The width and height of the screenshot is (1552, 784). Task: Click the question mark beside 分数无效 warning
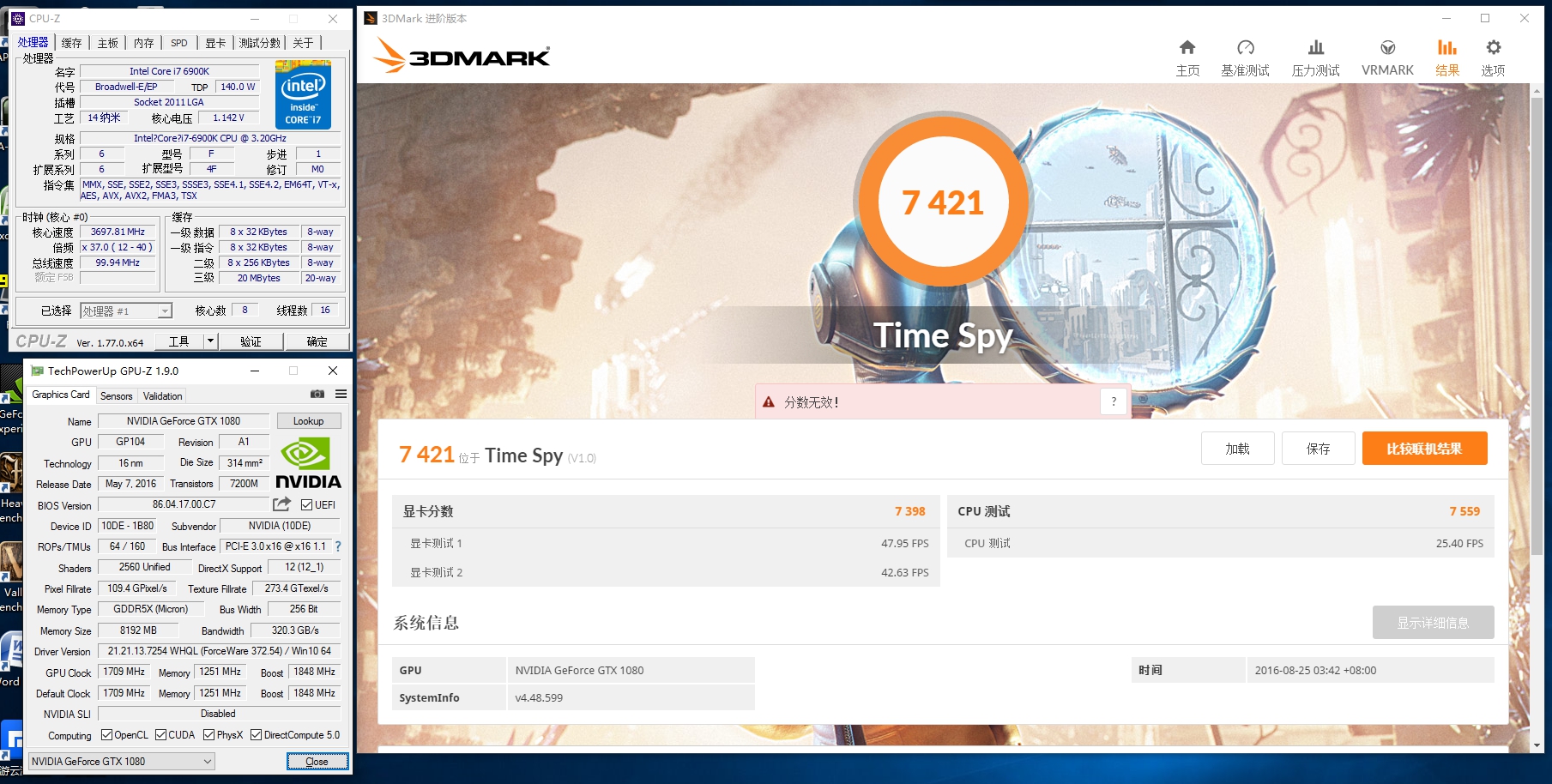tap(1114, 401)
